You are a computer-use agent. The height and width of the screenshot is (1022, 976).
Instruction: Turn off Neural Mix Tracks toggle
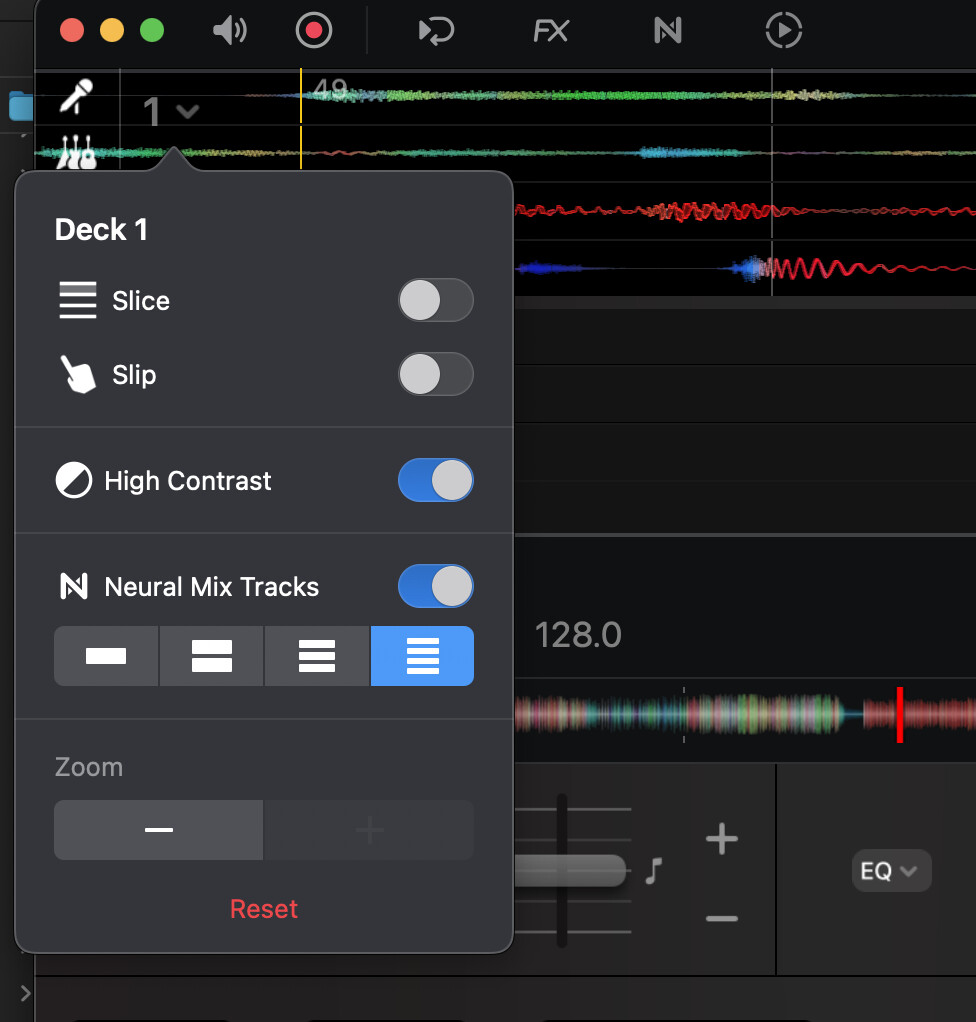point(435,586)
